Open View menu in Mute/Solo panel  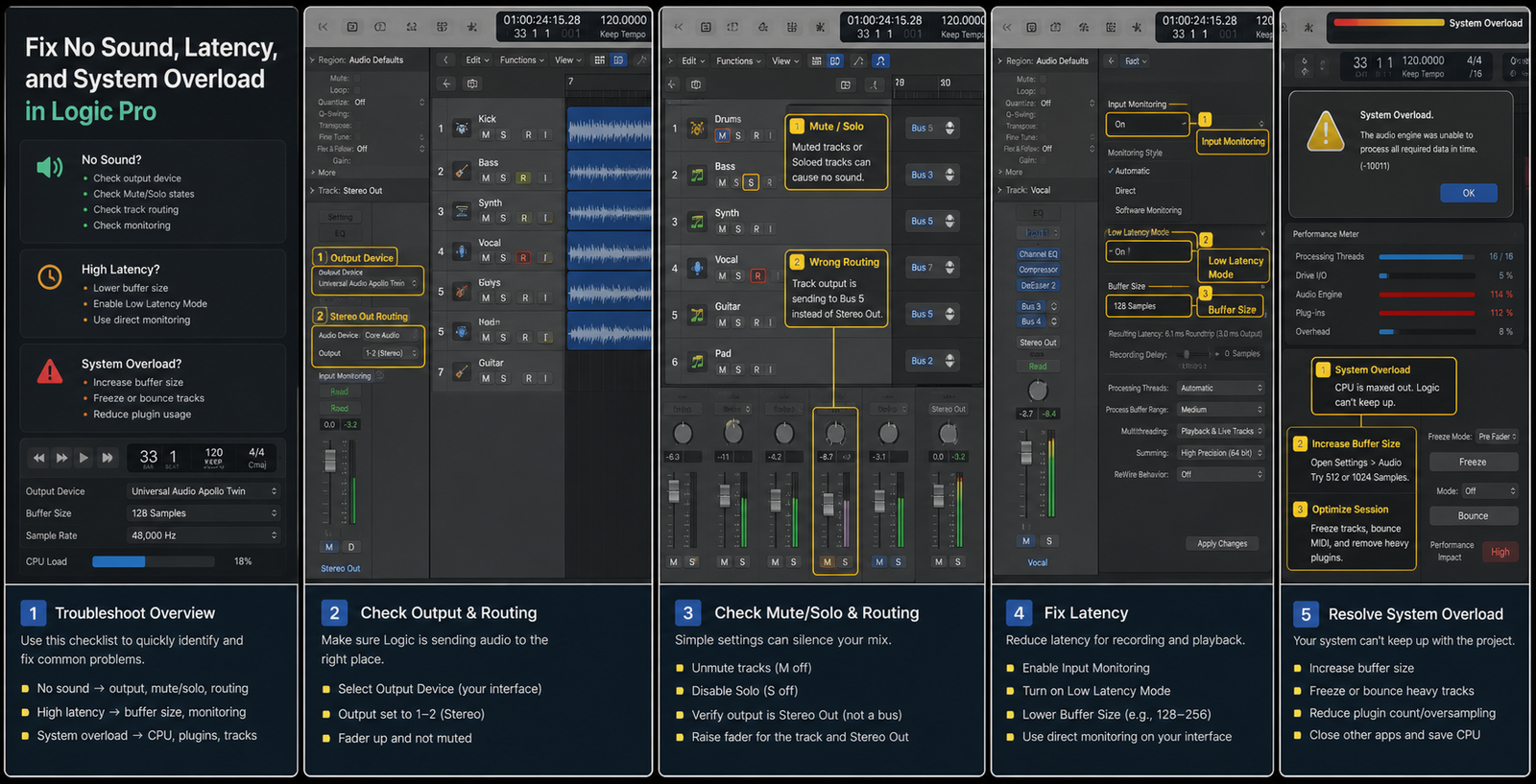coord(784,60)
